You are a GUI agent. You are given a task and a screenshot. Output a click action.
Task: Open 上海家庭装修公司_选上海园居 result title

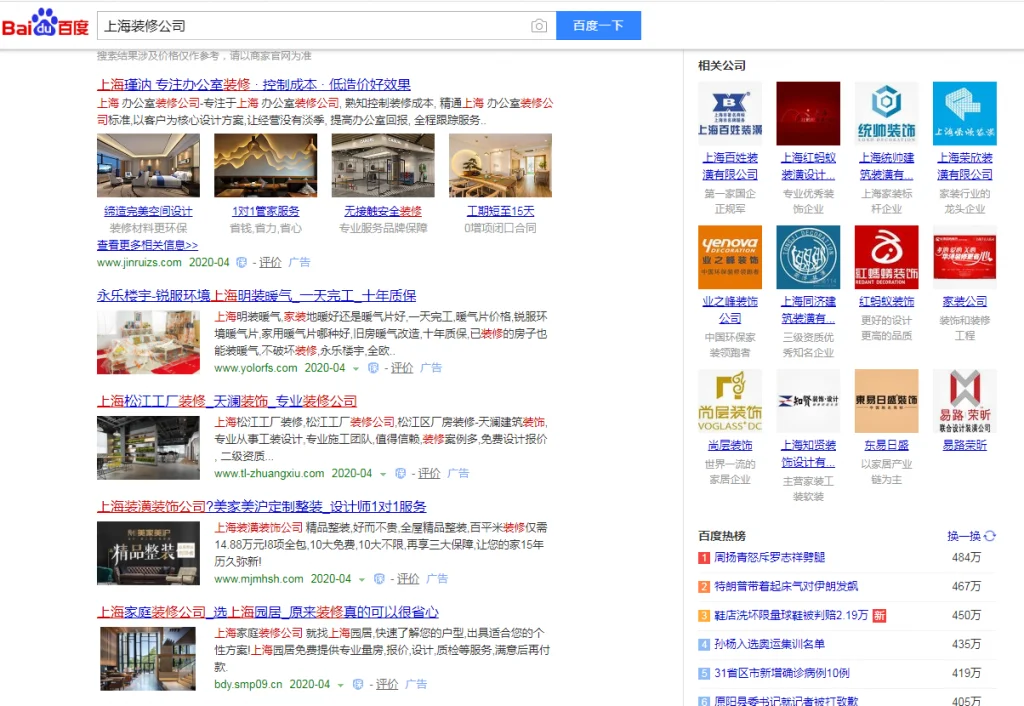[267, 612]
